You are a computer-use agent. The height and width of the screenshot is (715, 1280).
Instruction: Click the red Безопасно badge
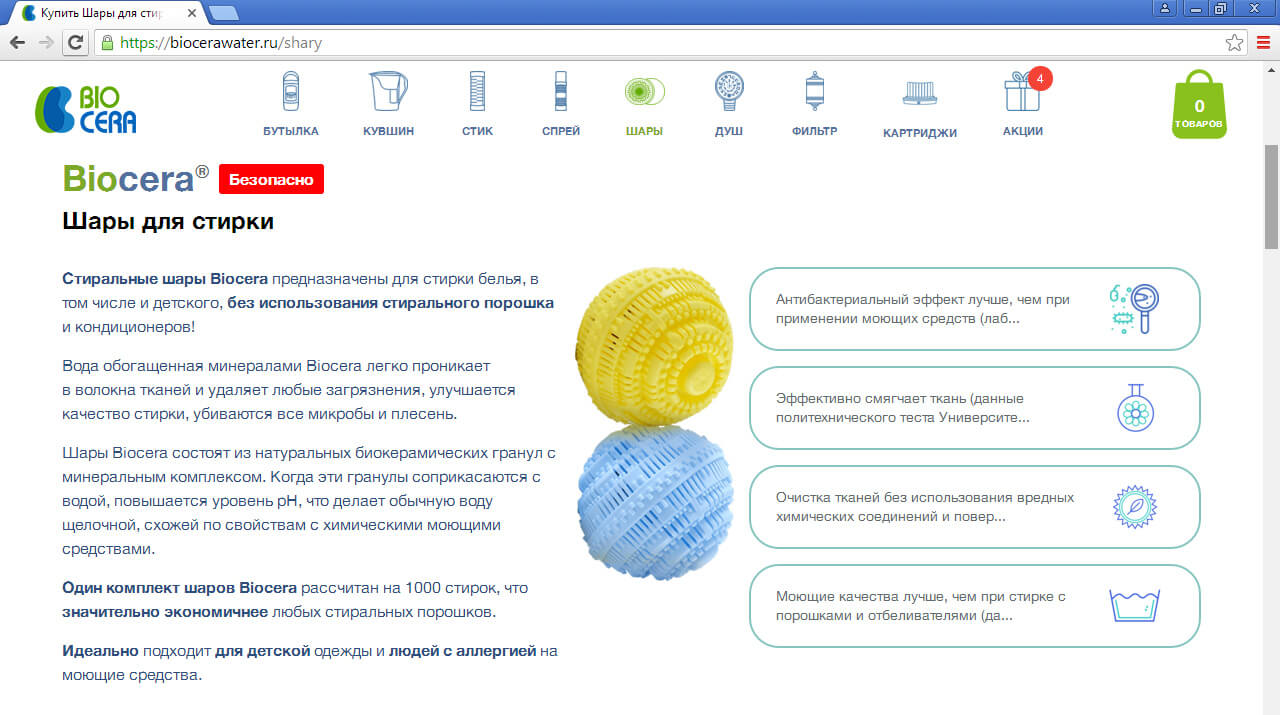pos(271,180)
